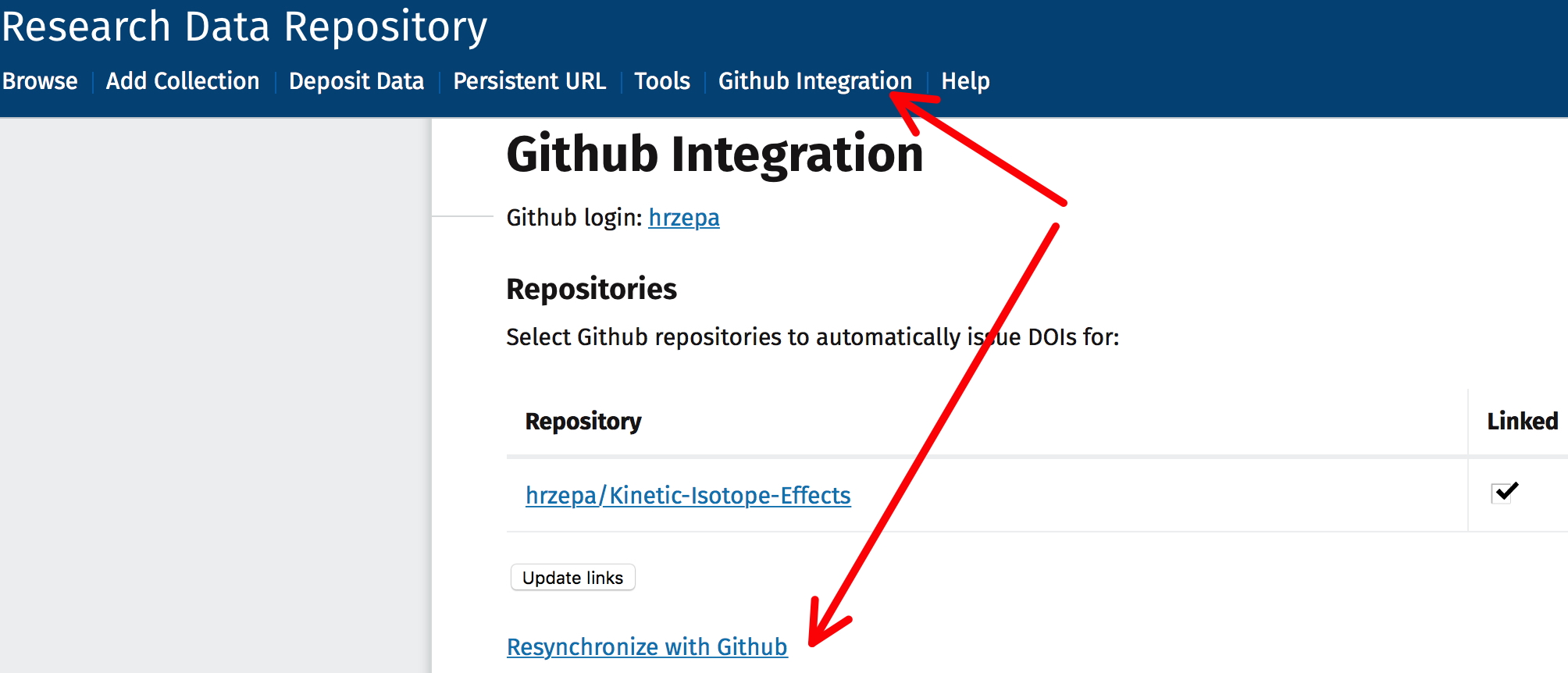1568x673 pixels.
Task: Click the Tools navigation item
Action: tap(661, 81)
